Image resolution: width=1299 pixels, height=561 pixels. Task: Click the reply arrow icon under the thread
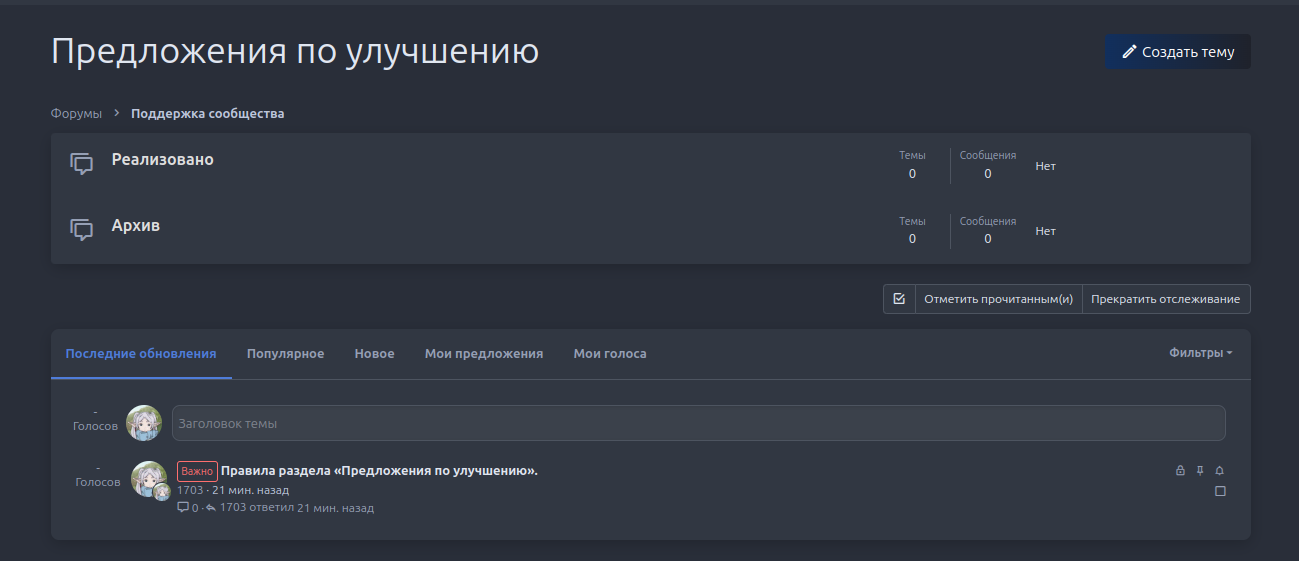211,508
